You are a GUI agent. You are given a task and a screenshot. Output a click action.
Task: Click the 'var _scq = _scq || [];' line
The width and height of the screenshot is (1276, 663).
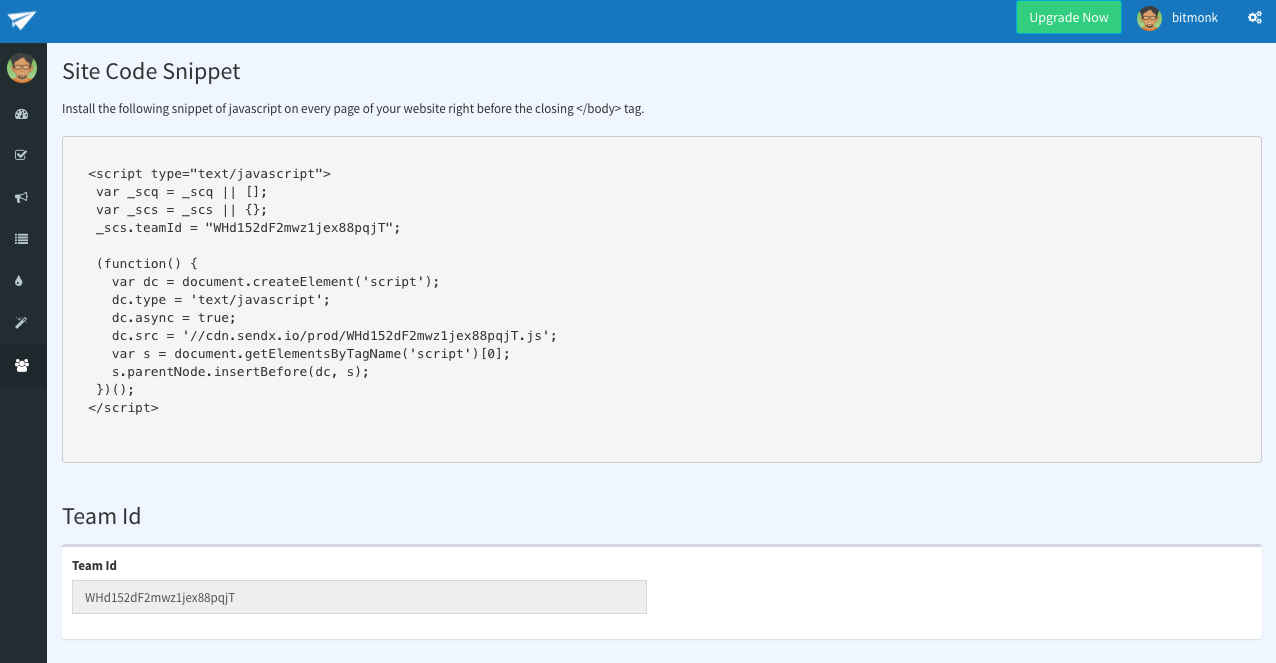point(182,192)
